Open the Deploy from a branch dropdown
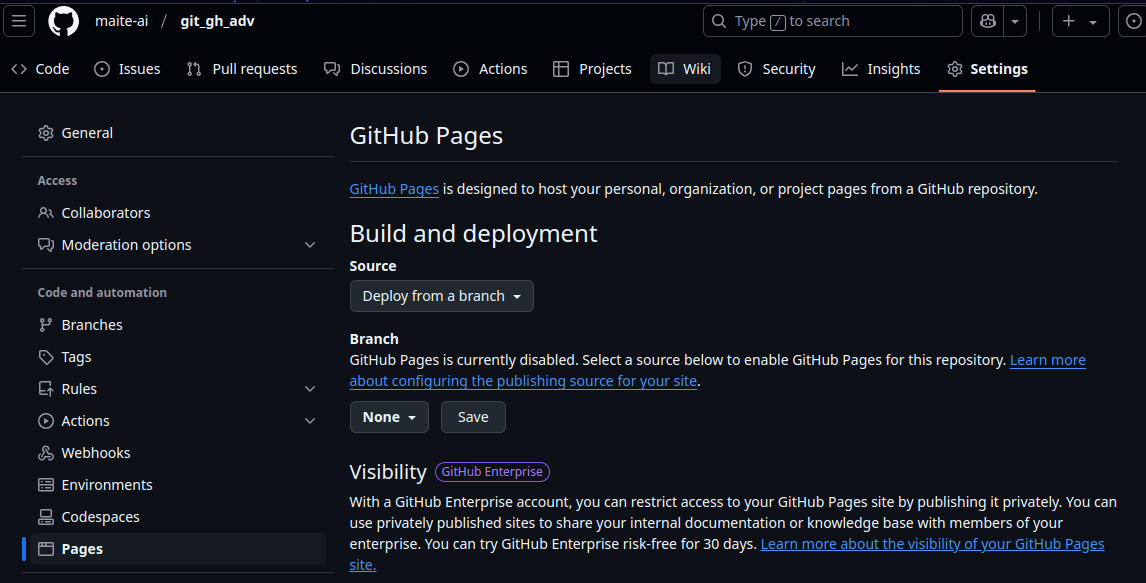Screen dimensions: 1146x583 pos(441,296)
